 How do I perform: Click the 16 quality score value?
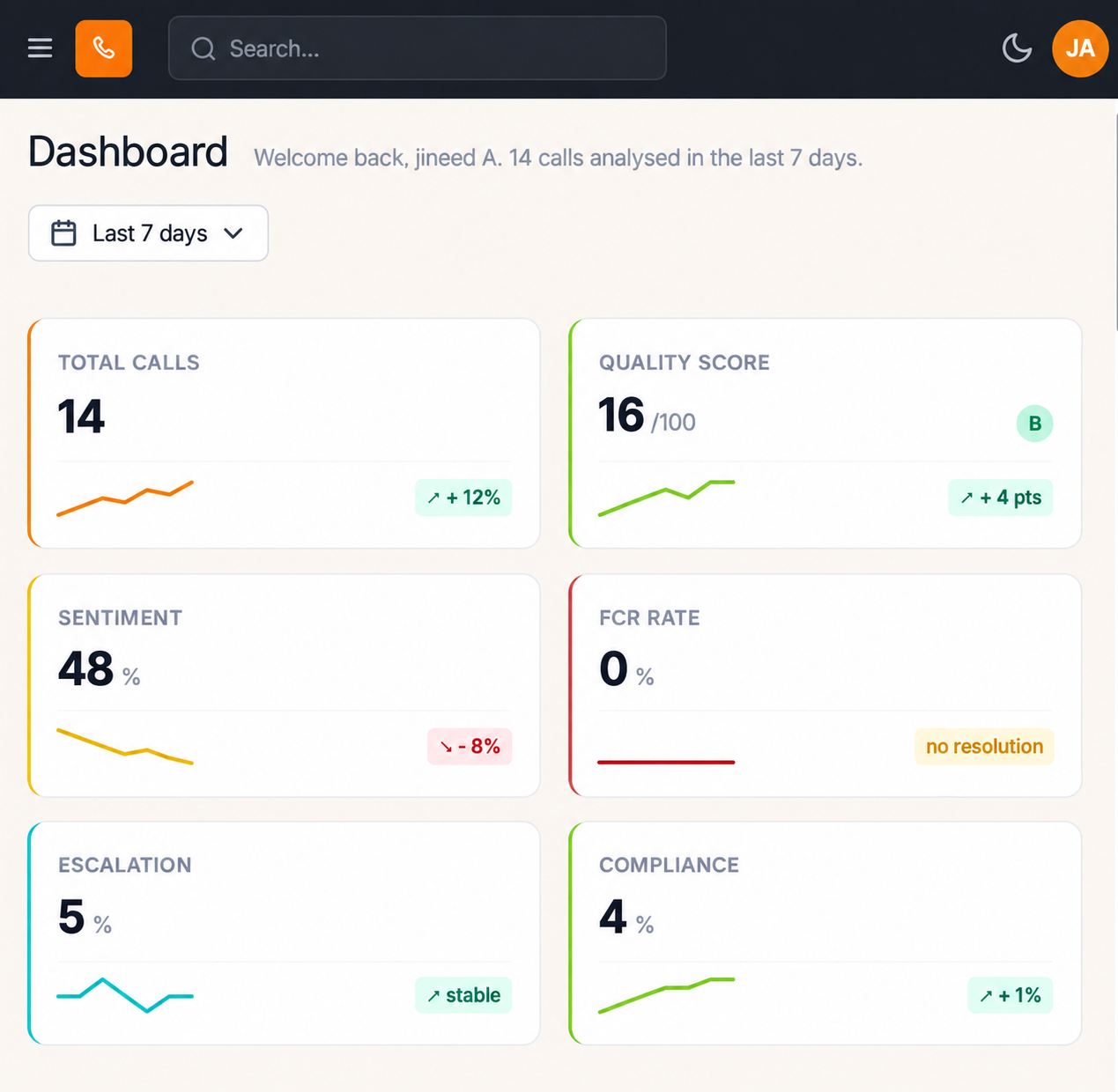(x=621, y=415)
